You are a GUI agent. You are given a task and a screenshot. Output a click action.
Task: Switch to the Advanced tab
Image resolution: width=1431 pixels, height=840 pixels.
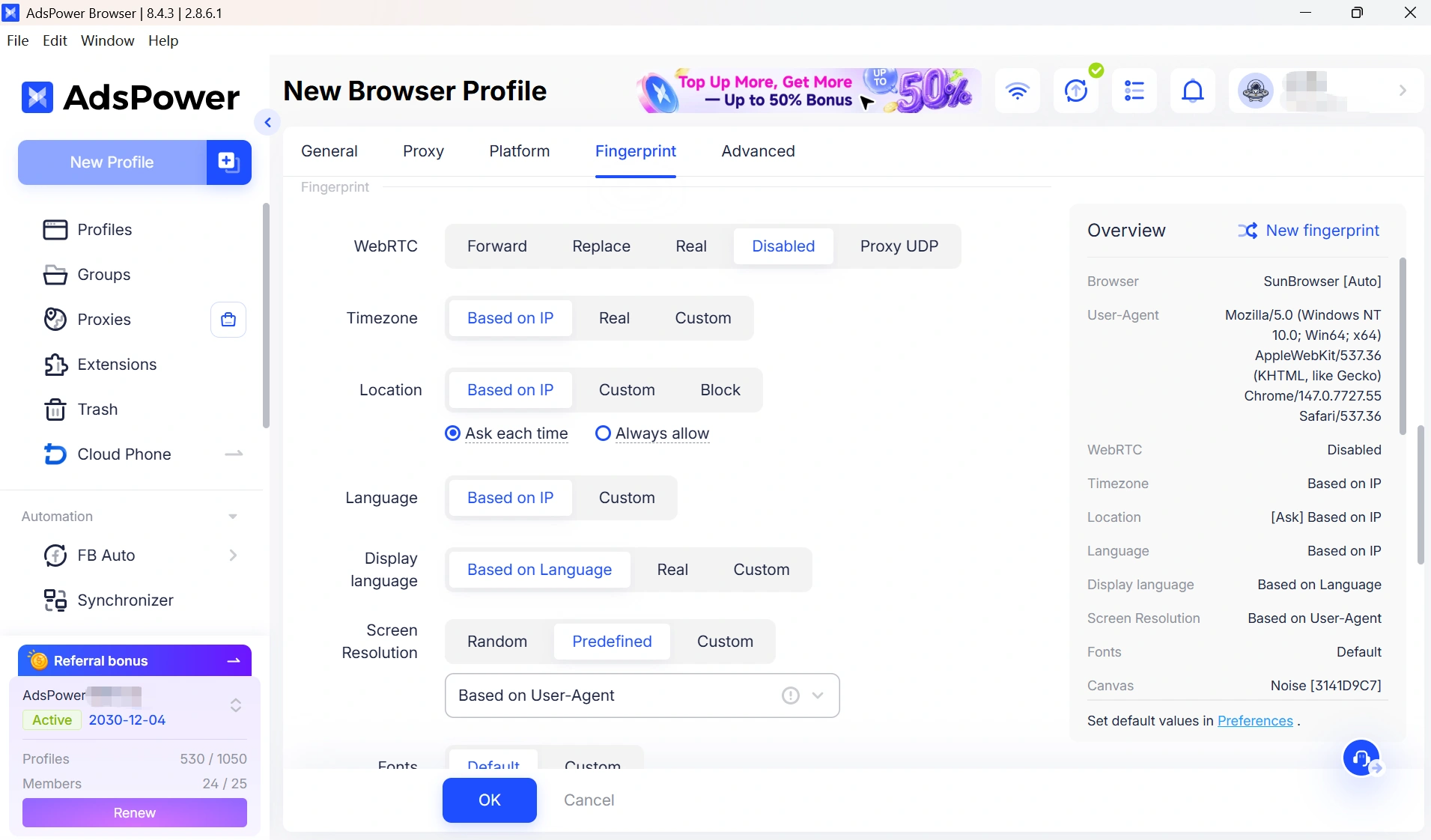point(759,151)
